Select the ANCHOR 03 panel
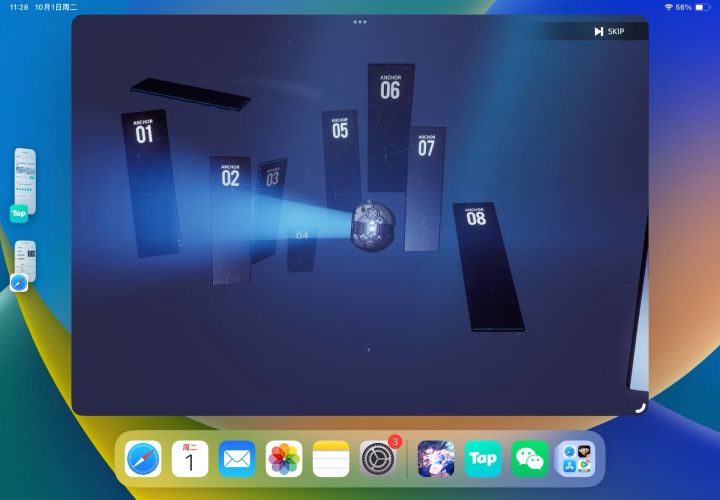 coord(270,209)
